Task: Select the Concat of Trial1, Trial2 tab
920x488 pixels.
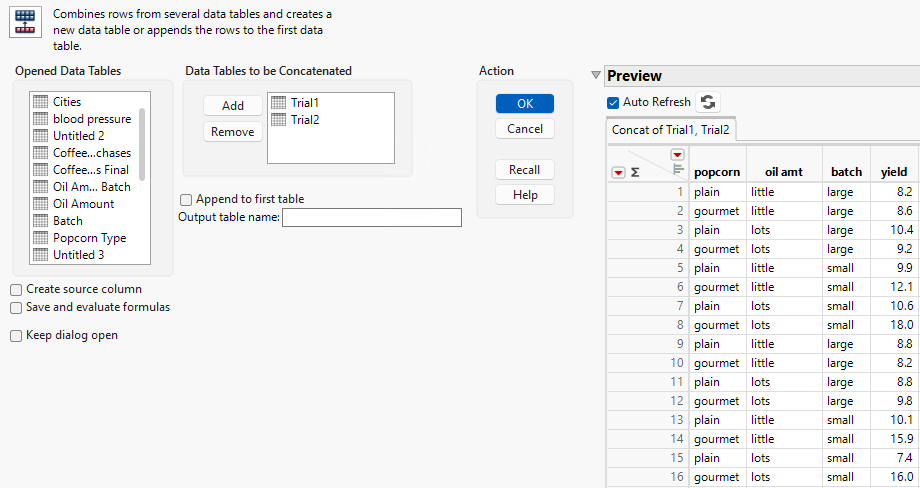Action: pyautogui.click(x=670, y=130)
